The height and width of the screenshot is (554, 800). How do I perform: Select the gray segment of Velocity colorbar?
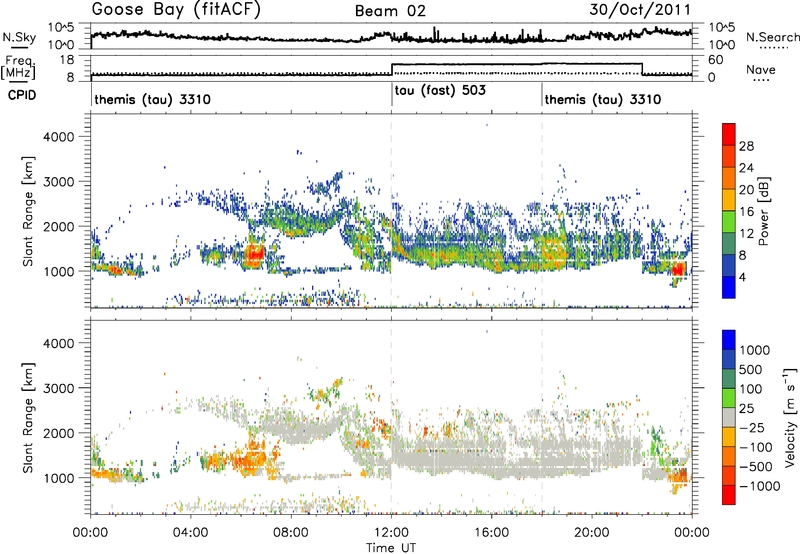[729, 417]
